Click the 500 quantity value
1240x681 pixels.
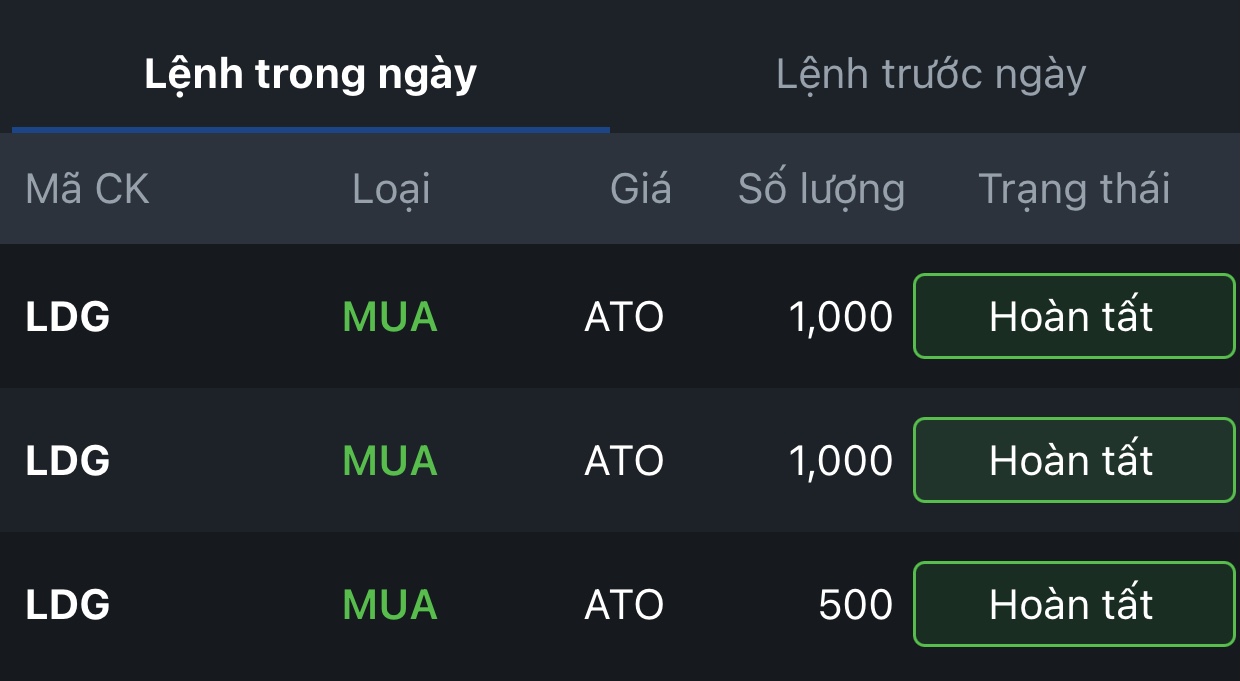855,605
